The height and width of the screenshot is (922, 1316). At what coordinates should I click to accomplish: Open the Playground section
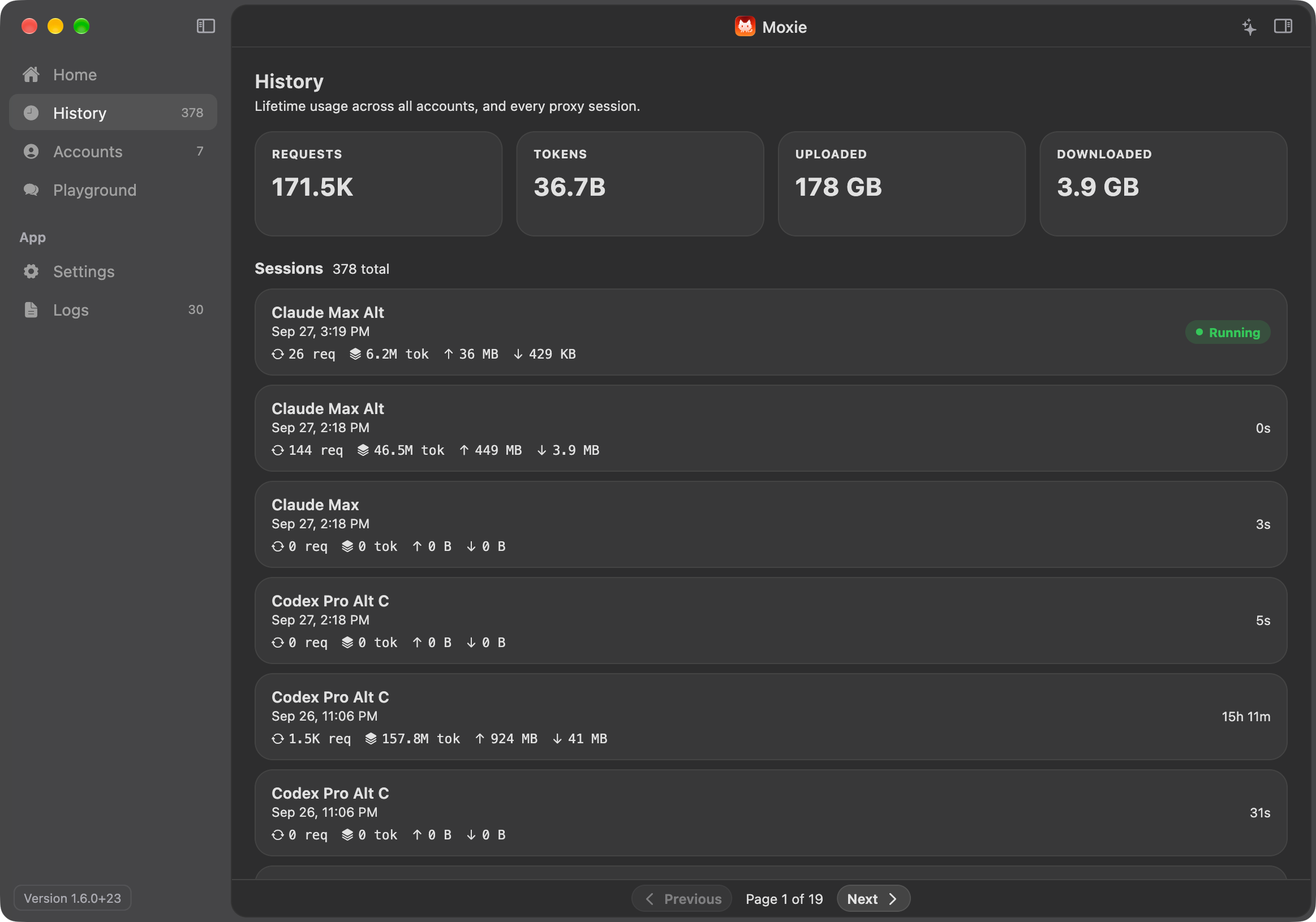pos(113,189)
